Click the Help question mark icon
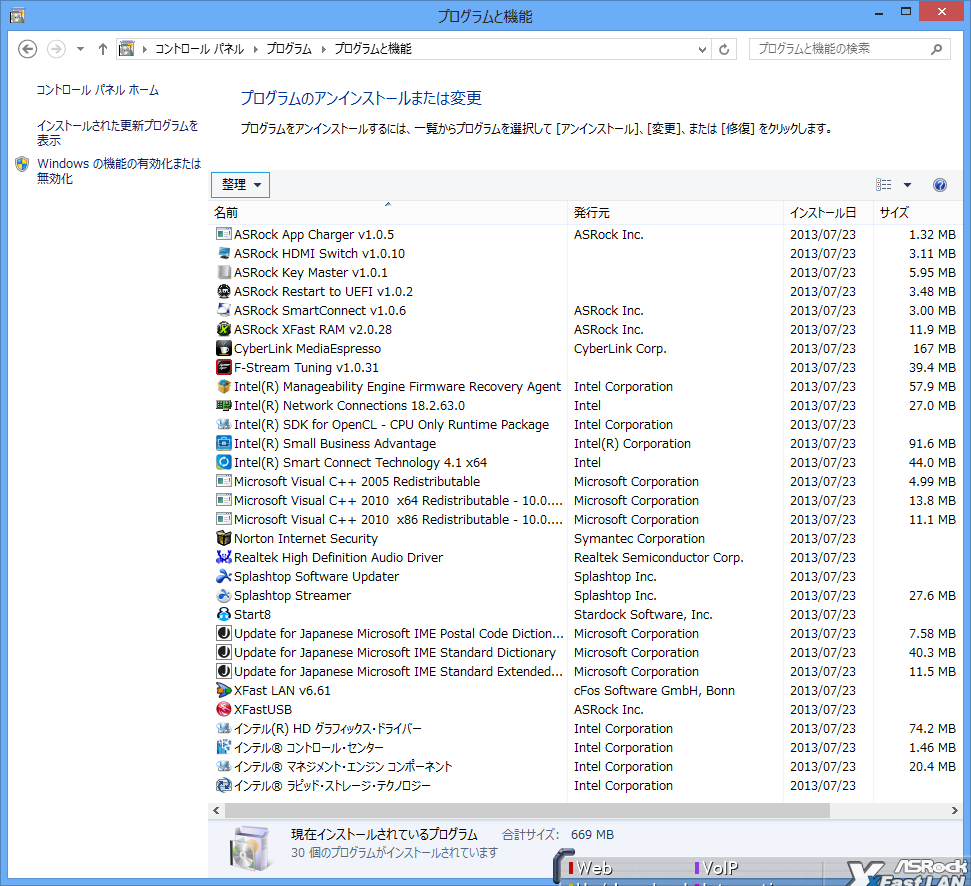Viewport: 971px width, 886px height. 939,185
